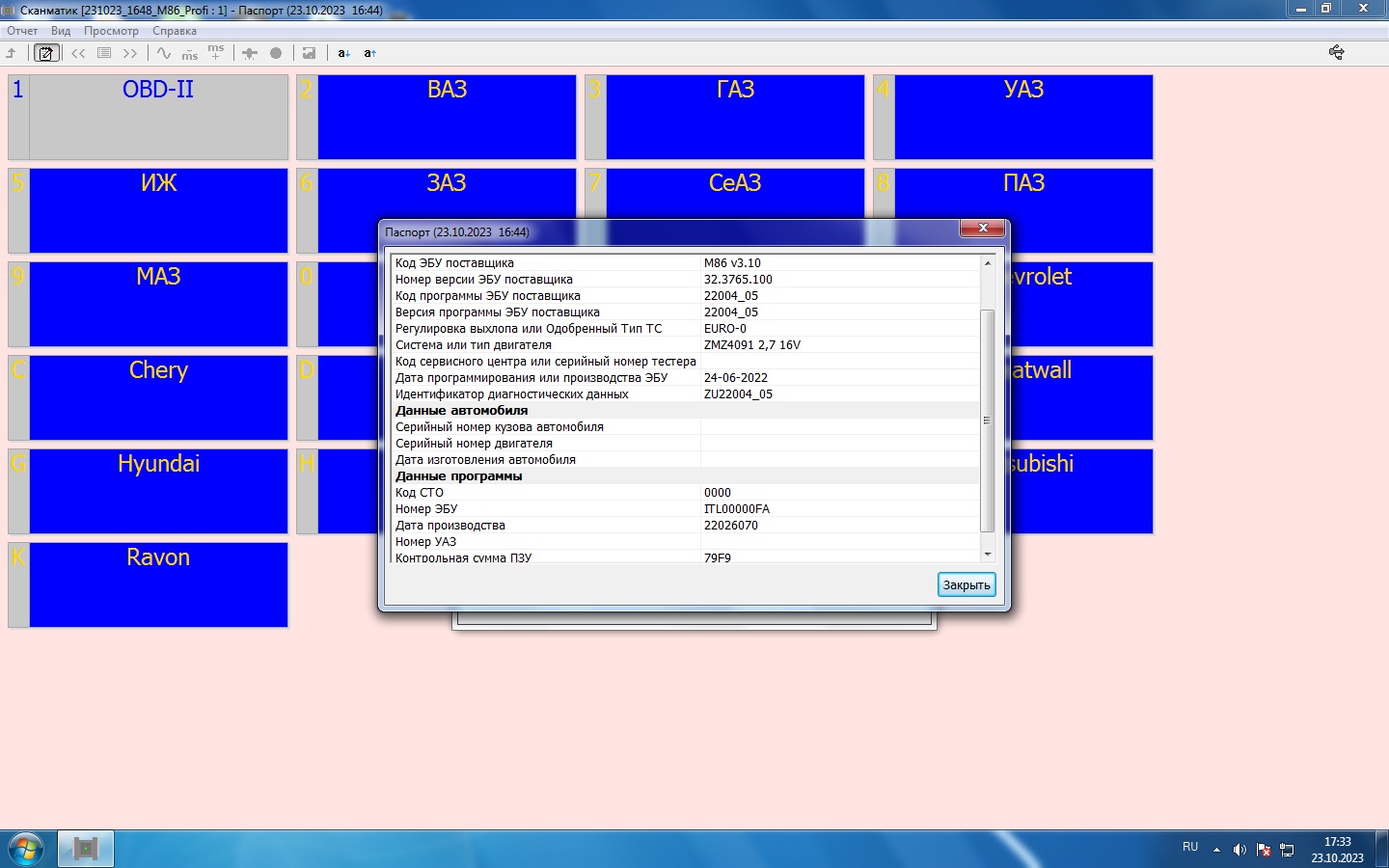Click the volume speaker tray icon
The width and height of the screenshot is (1389, 868).
pos(1239,850)
